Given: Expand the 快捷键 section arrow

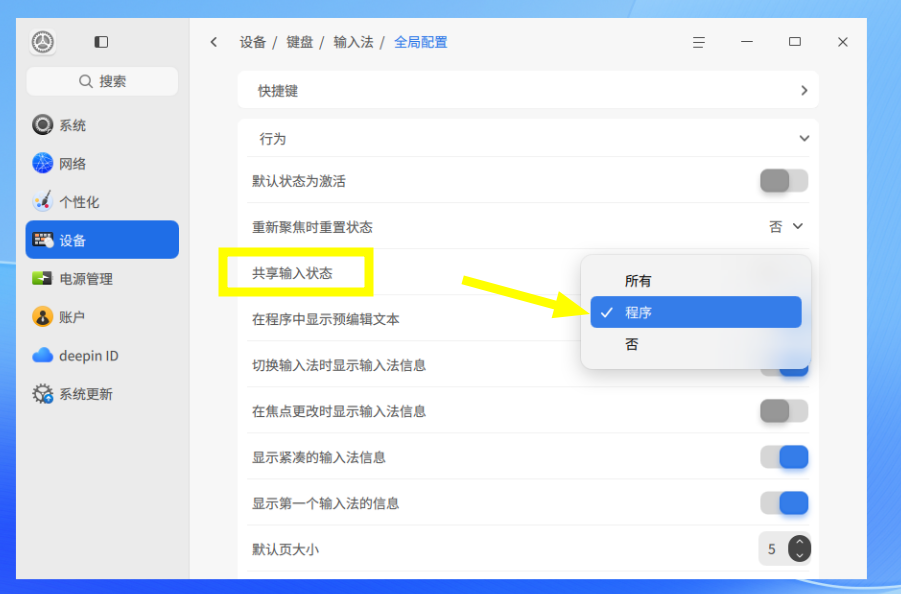Looking at the screenshot, I should (x=804, y=91).
